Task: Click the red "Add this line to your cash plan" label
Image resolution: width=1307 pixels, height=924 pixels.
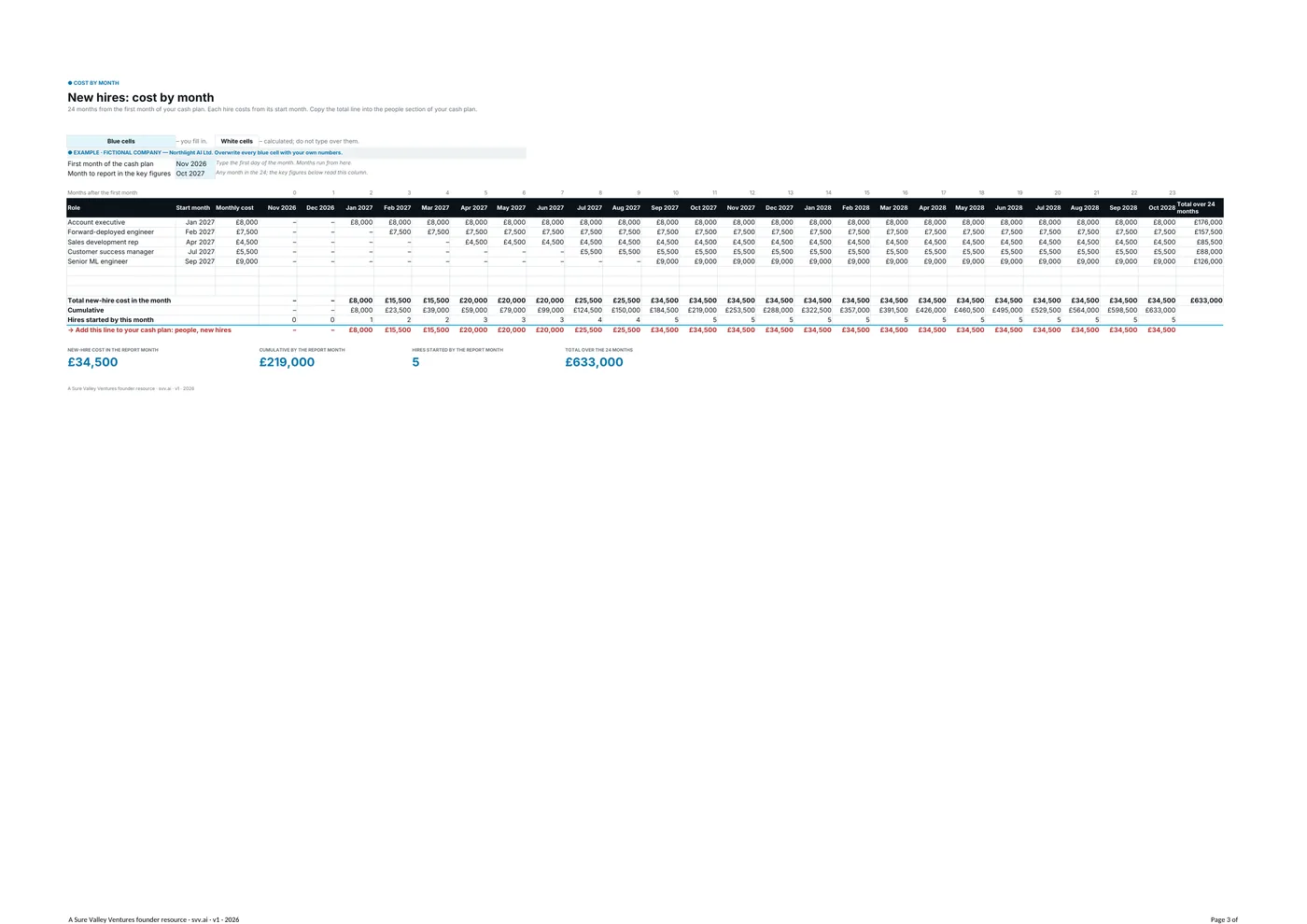Action: pos(149,330)
